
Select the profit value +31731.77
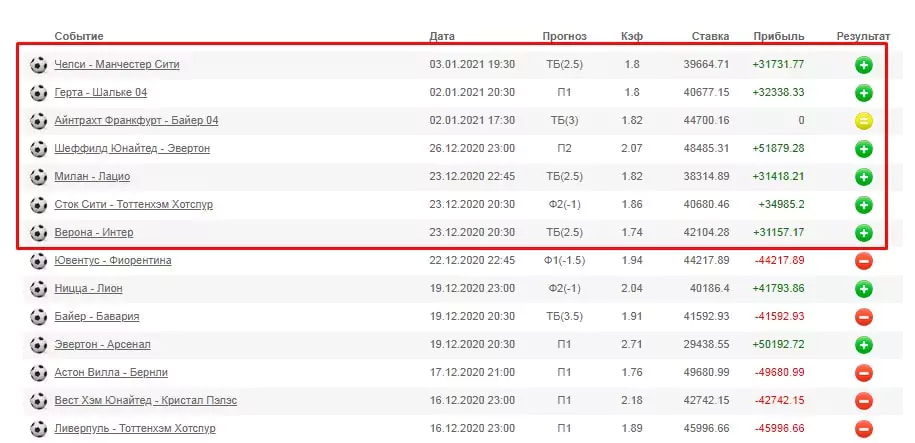778,64
